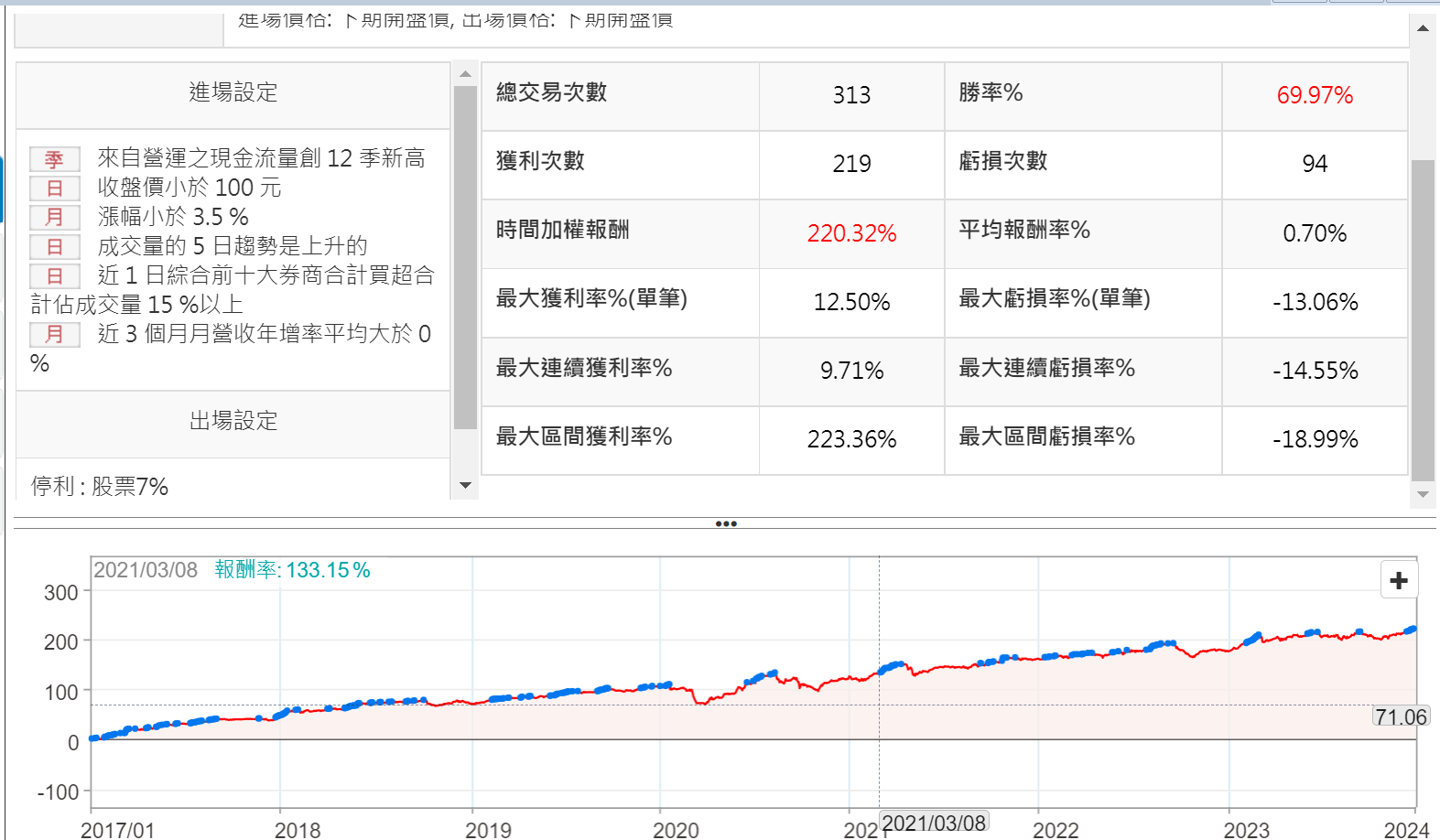1440x840 pixels.
Task: Click the 月 badge beside 漲幅小於 3.5 %
Action: 54,218
